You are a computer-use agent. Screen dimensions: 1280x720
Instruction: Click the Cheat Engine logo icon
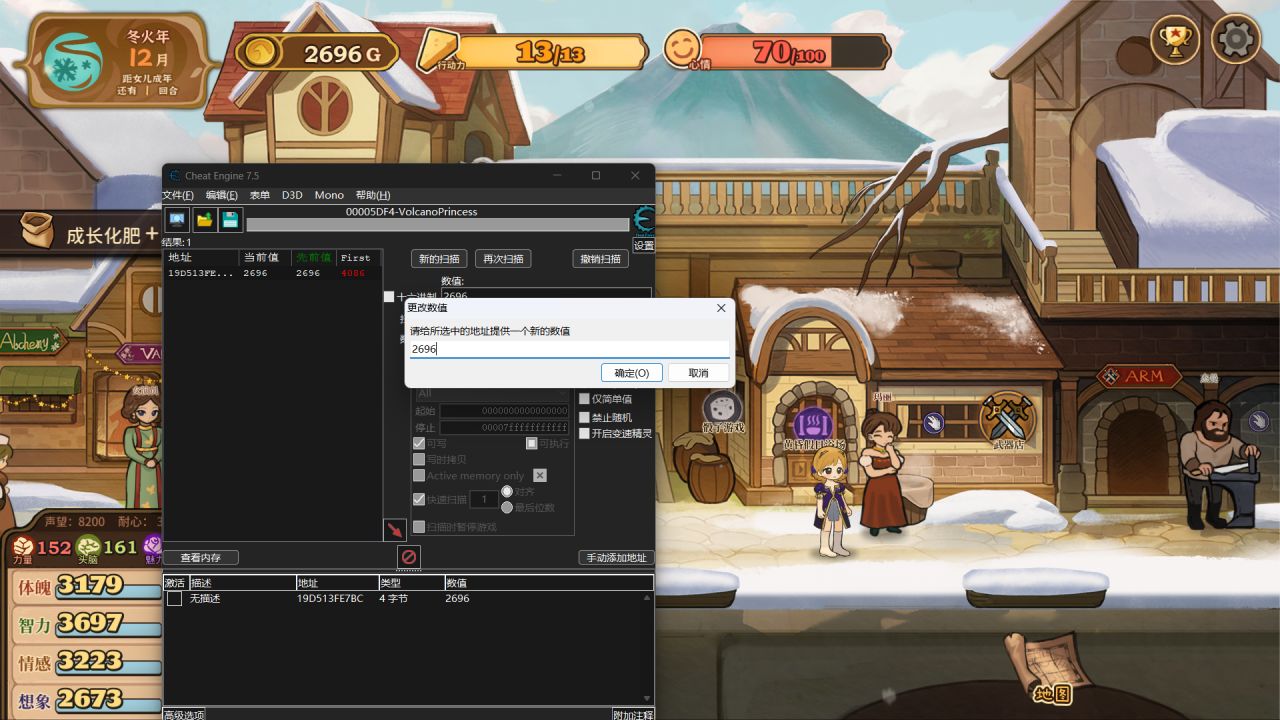(645, 219)
